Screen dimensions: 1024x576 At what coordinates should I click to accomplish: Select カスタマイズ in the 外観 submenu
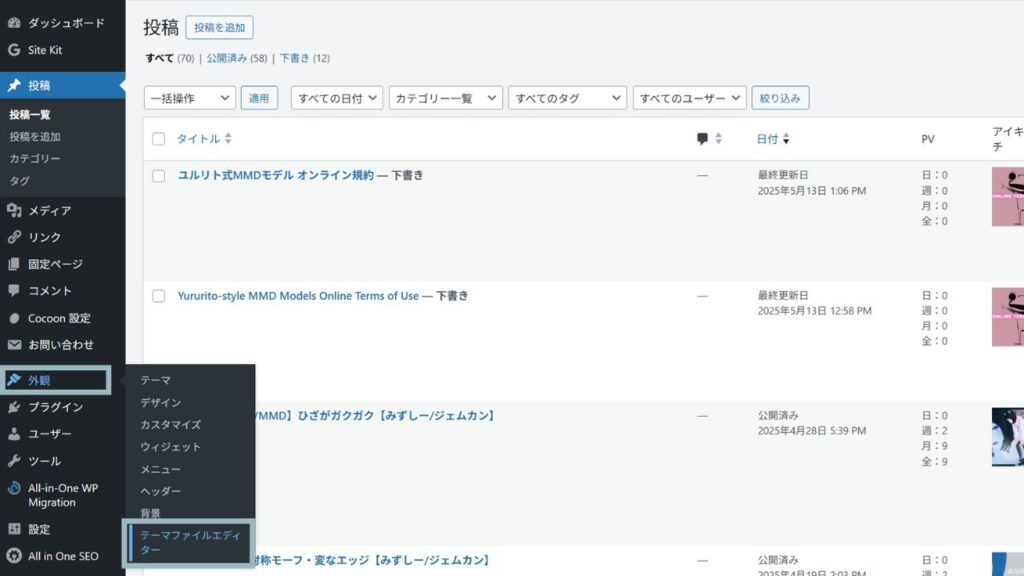point(170,424)
